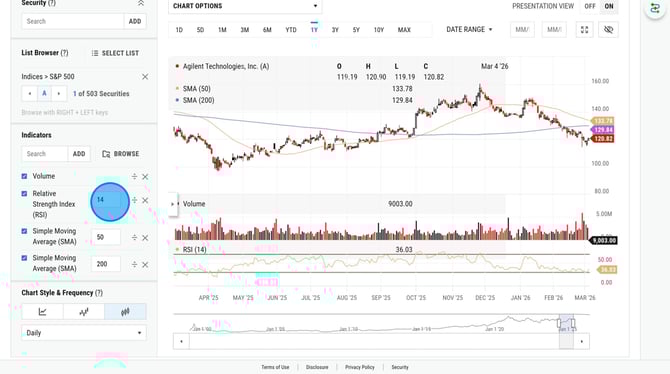Click the move handle for Volume indicator
The height and width of the screenshot is (374, 670).
click(x=134, y=177)
